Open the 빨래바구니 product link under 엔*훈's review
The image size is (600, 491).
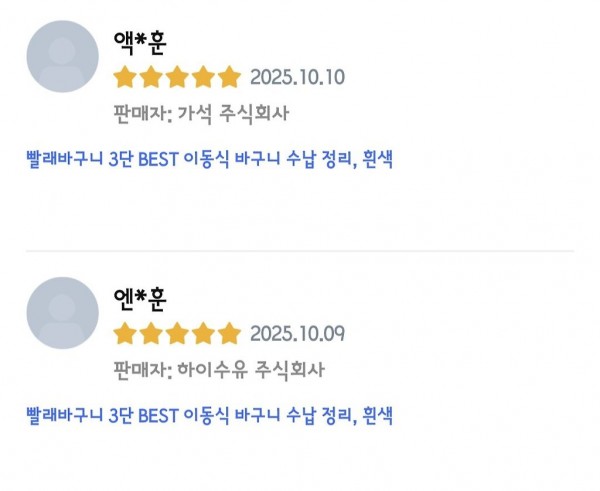coord(208,415)
